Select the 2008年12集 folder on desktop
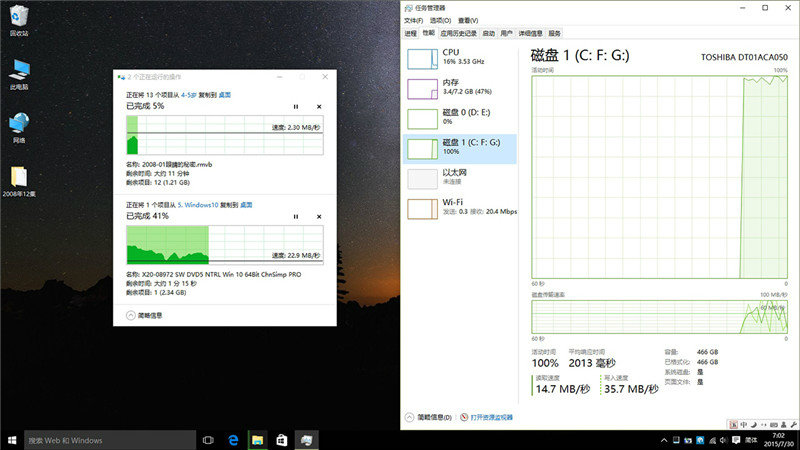 coord(18,181)
